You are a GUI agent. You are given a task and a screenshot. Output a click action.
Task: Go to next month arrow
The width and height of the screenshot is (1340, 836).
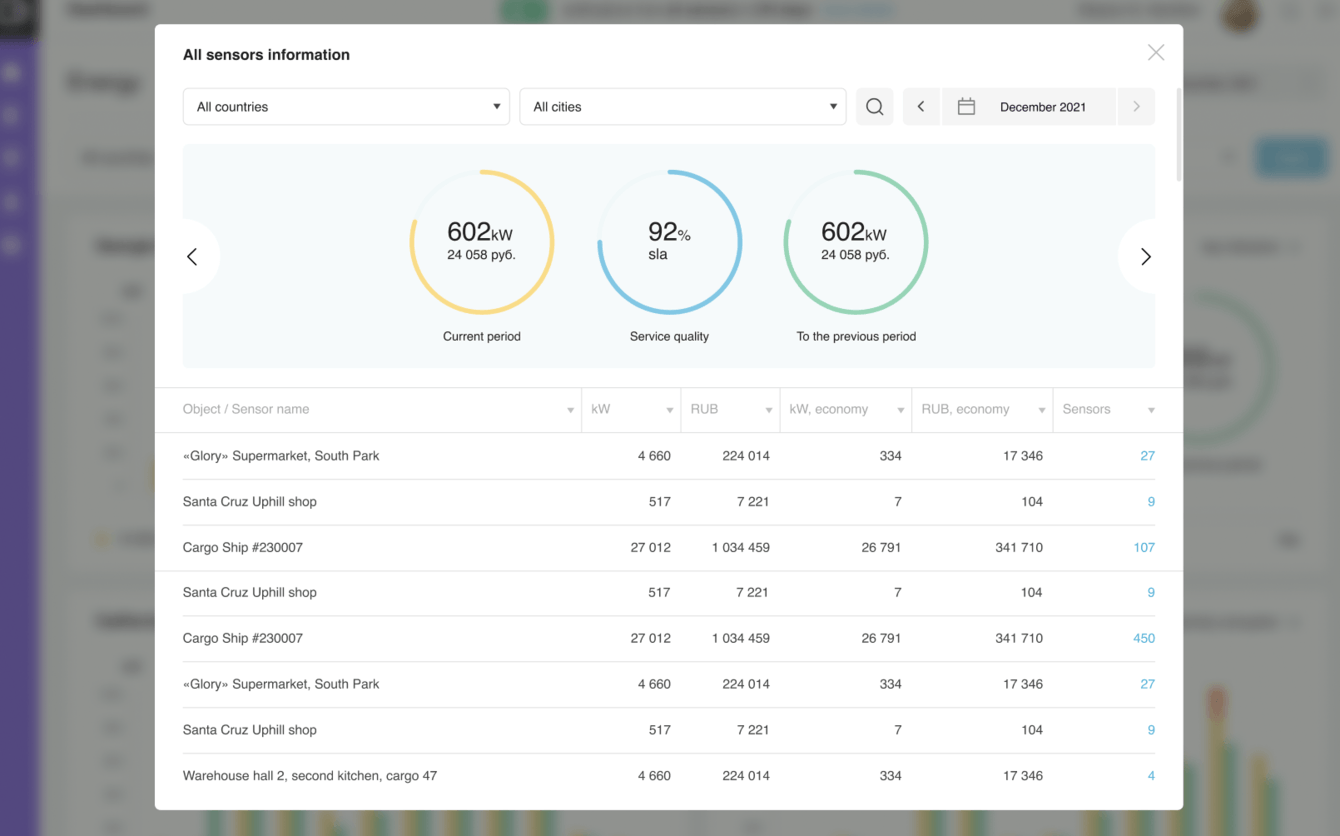click(1136, 107)
